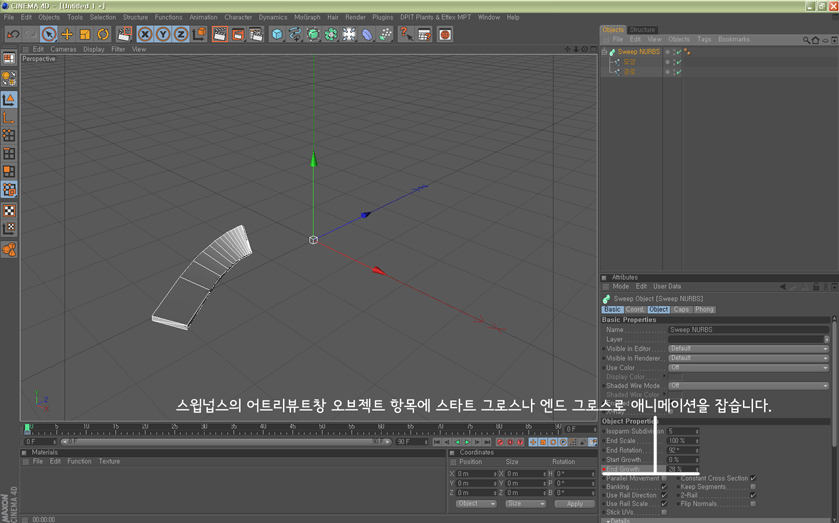
Task: Open the spline objects icon
Action: pos(295,34)
